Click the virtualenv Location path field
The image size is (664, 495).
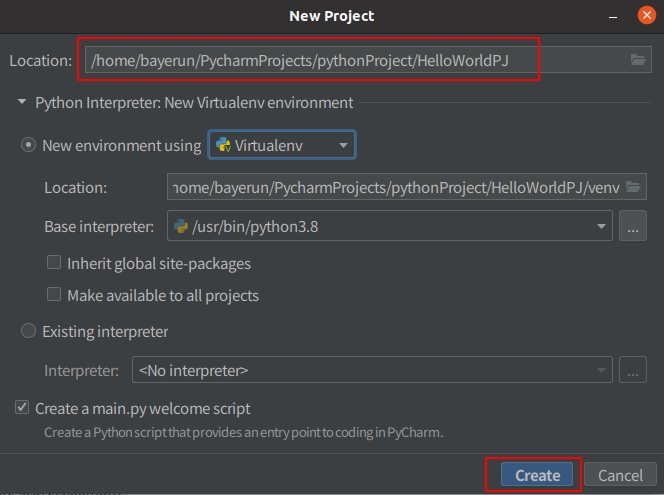[395, 187]
